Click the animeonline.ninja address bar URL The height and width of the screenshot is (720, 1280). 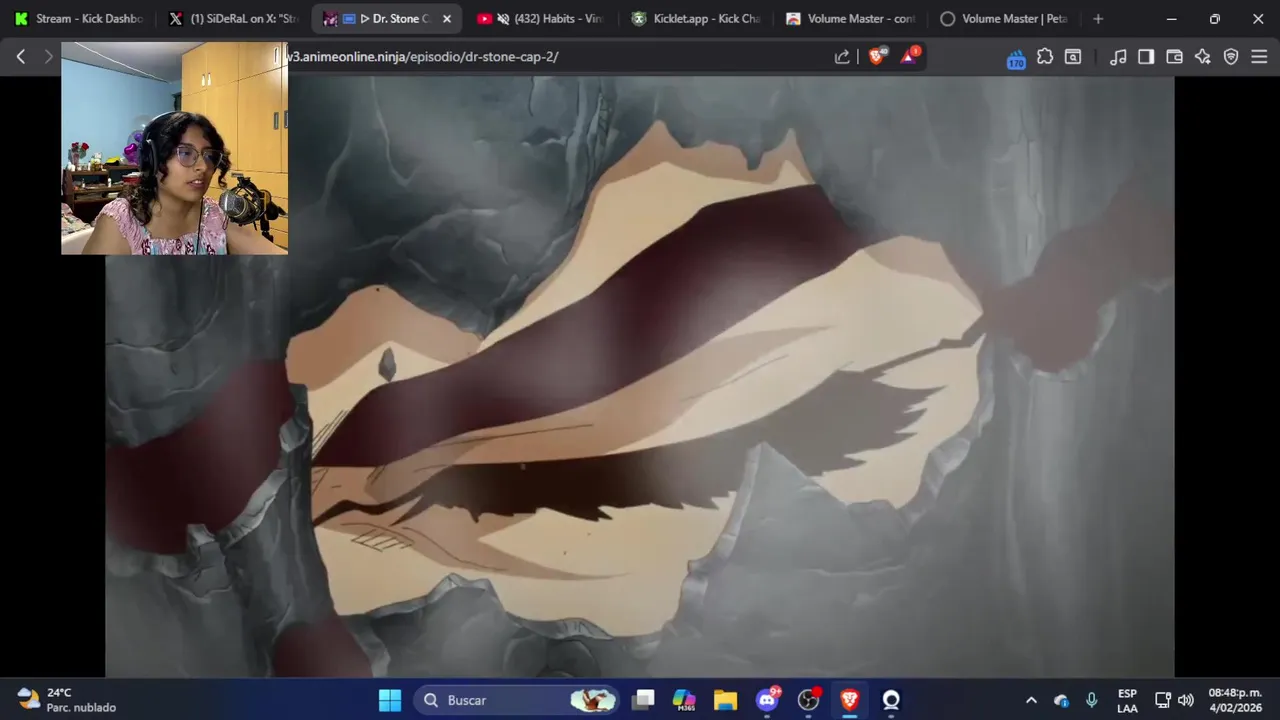coord(422,57)
